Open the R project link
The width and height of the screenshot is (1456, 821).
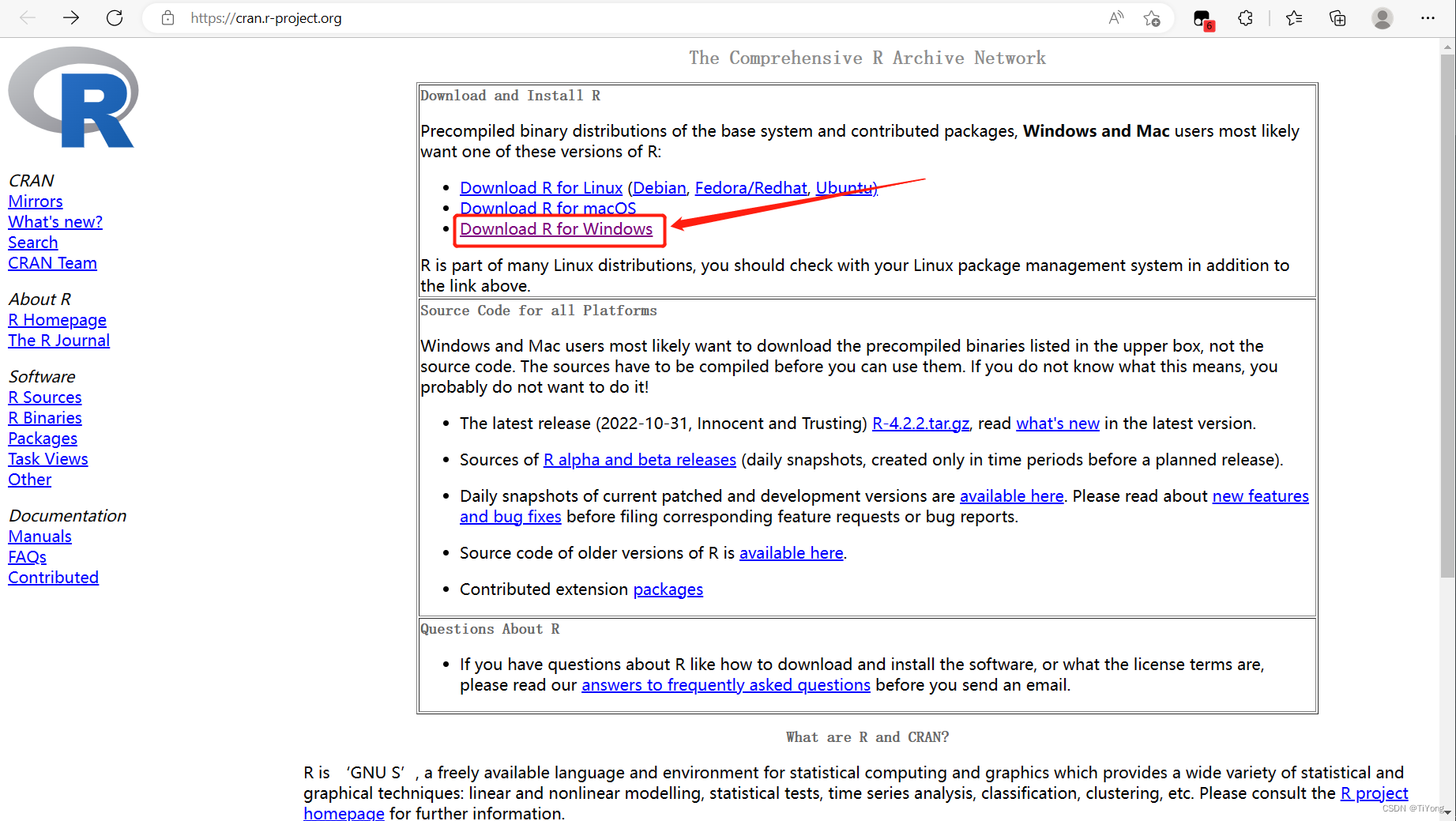point(1375,793)
